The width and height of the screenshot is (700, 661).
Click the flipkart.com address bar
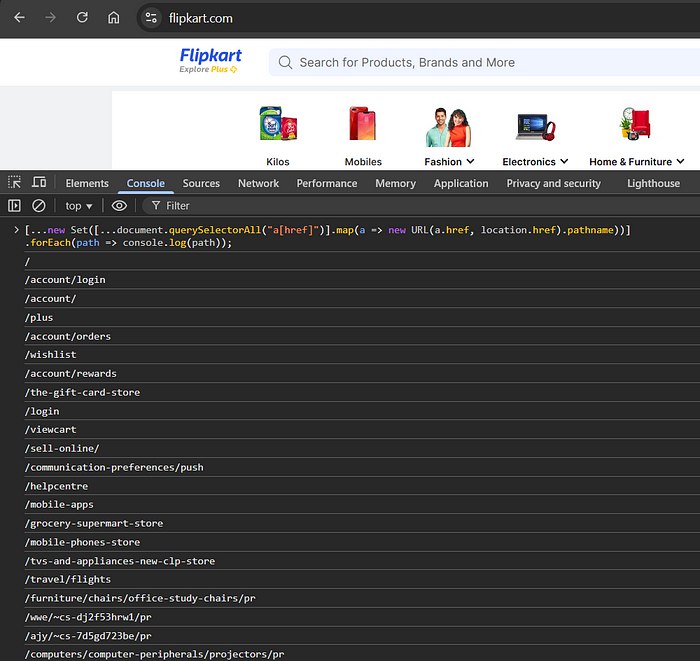[420, 18]
